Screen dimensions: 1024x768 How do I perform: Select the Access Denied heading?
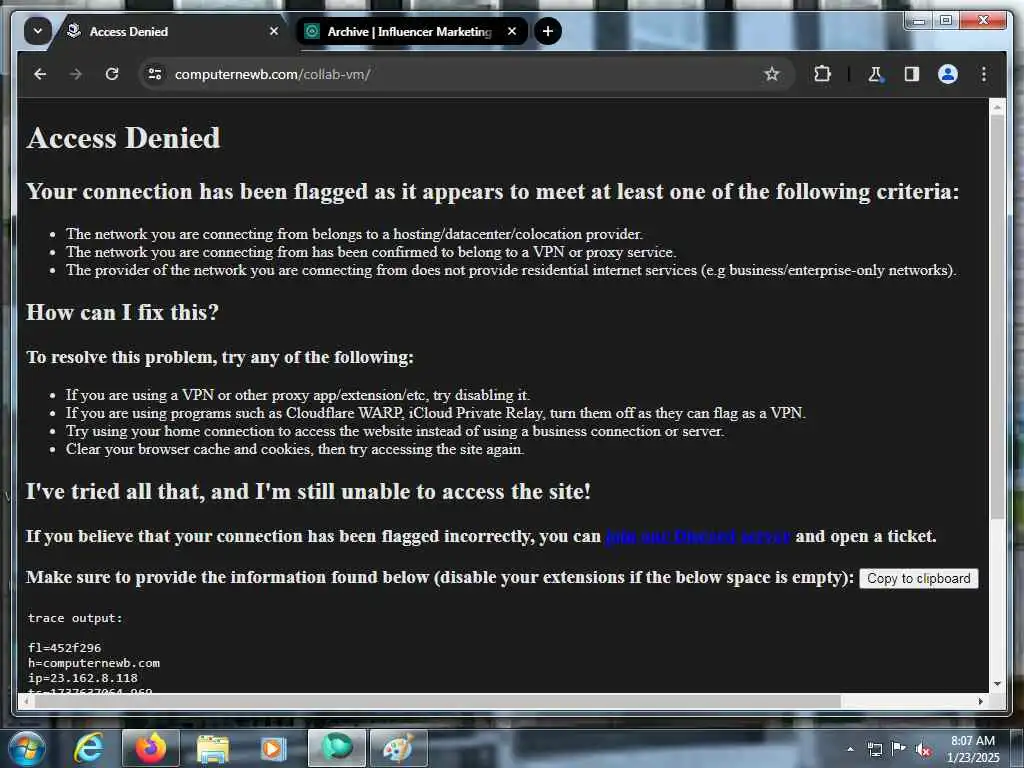(x=123, y=138)
